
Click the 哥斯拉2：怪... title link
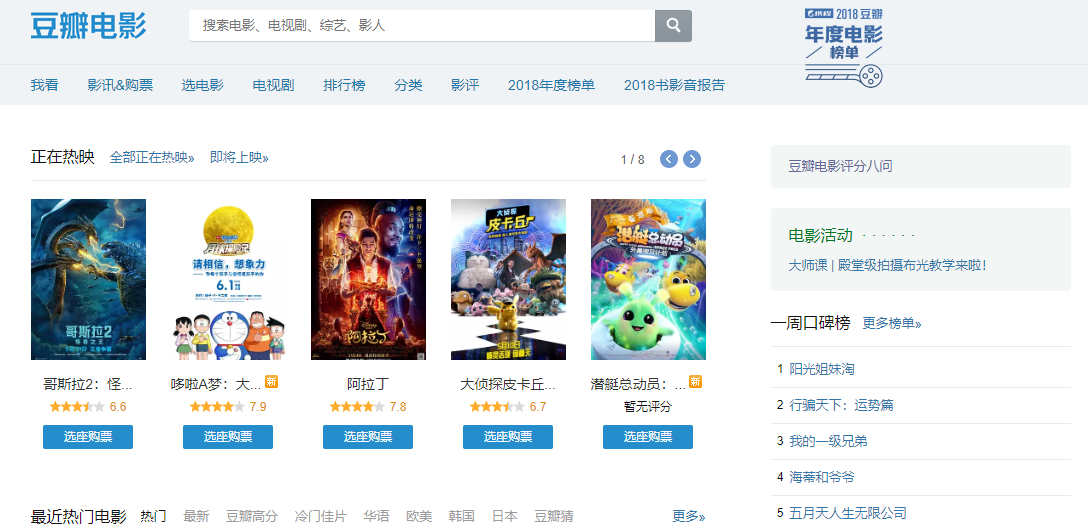coord(87,384)
